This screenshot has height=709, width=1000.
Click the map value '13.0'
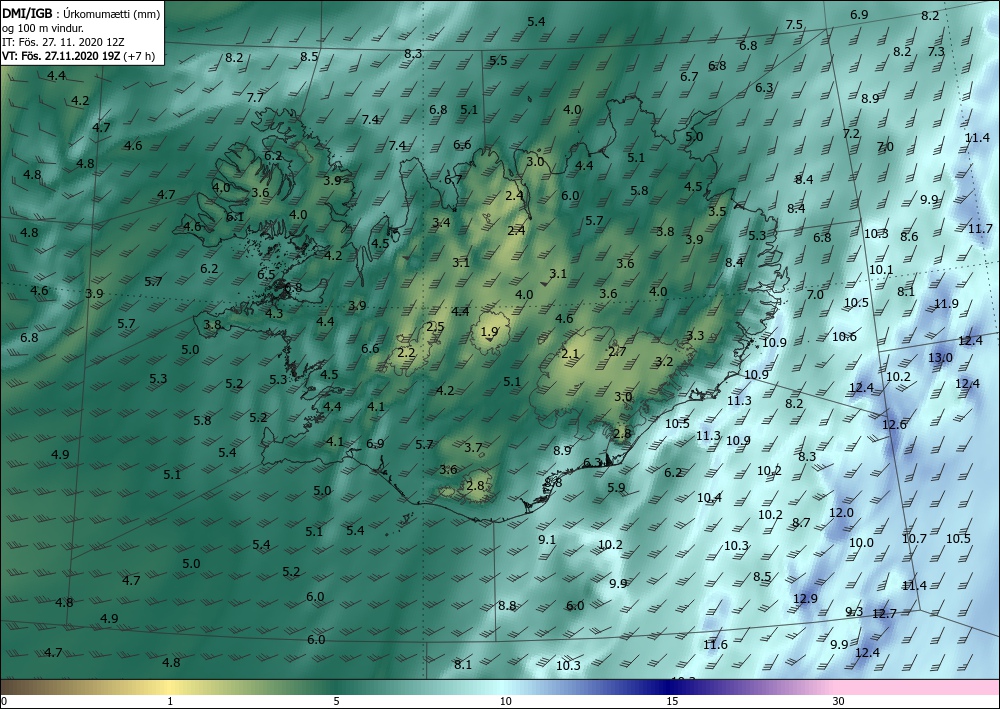pos(940,358)
